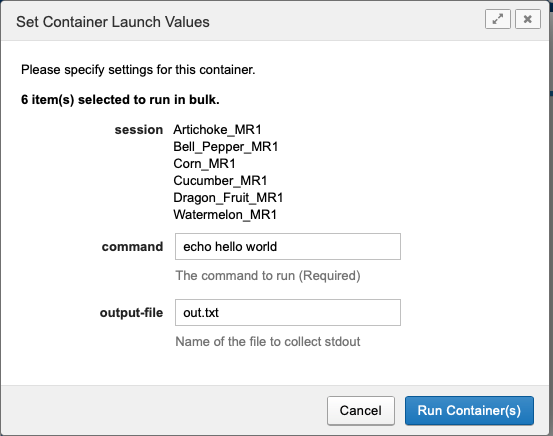Click the output-file field label

(x=131, y=313)
